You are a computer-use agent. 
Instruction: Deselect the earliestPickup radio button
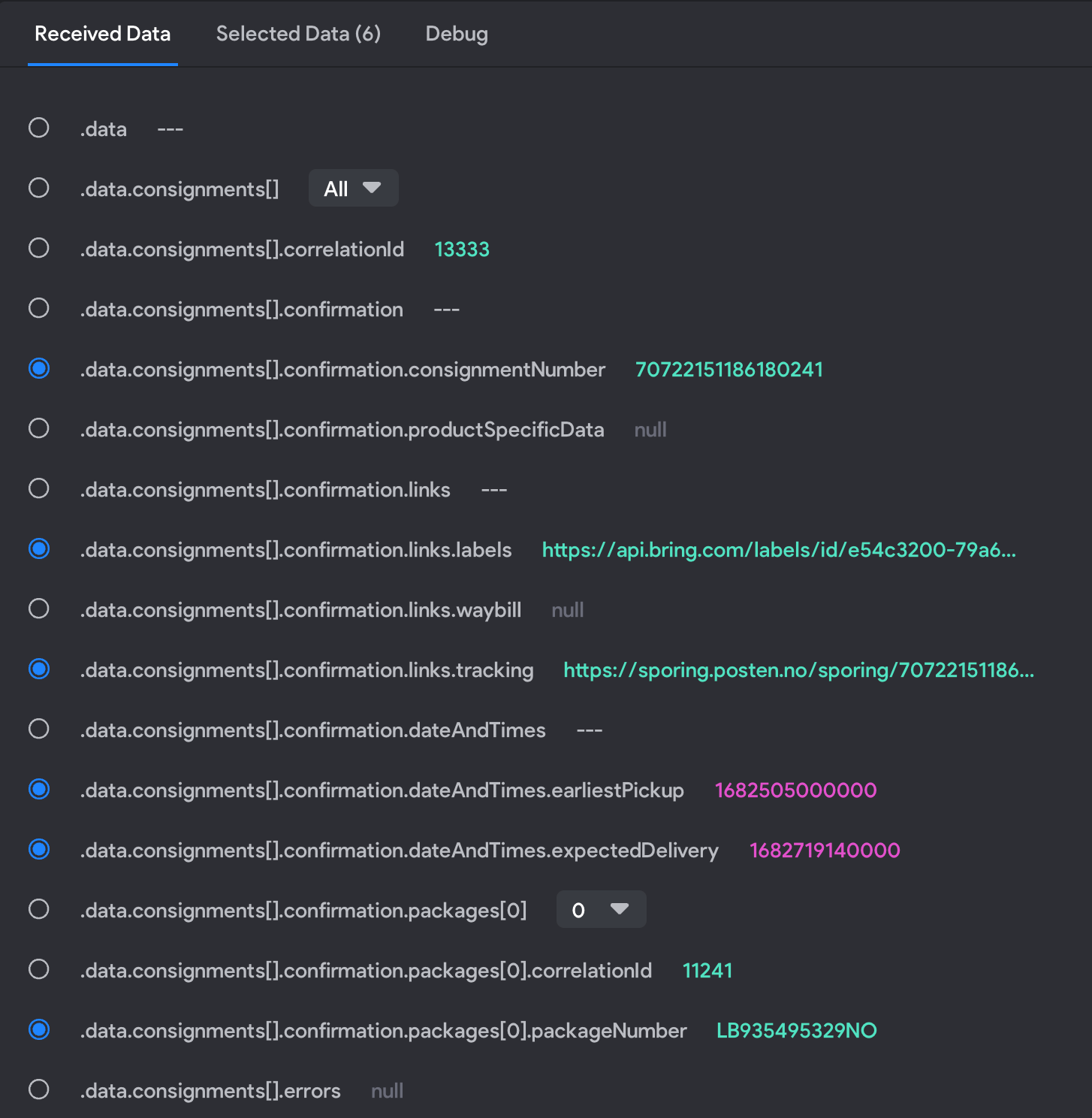coord(39,789)
